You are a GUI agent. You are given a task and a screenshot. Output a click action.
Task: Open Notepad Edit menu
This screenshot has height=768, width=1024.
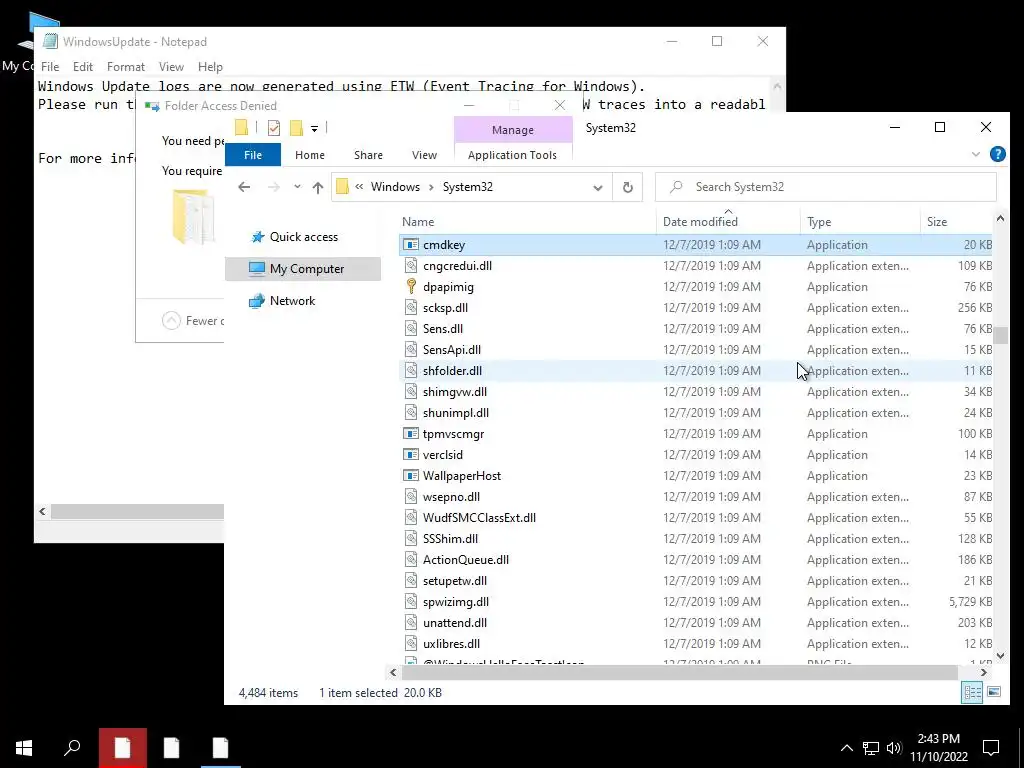pos(83,67)
